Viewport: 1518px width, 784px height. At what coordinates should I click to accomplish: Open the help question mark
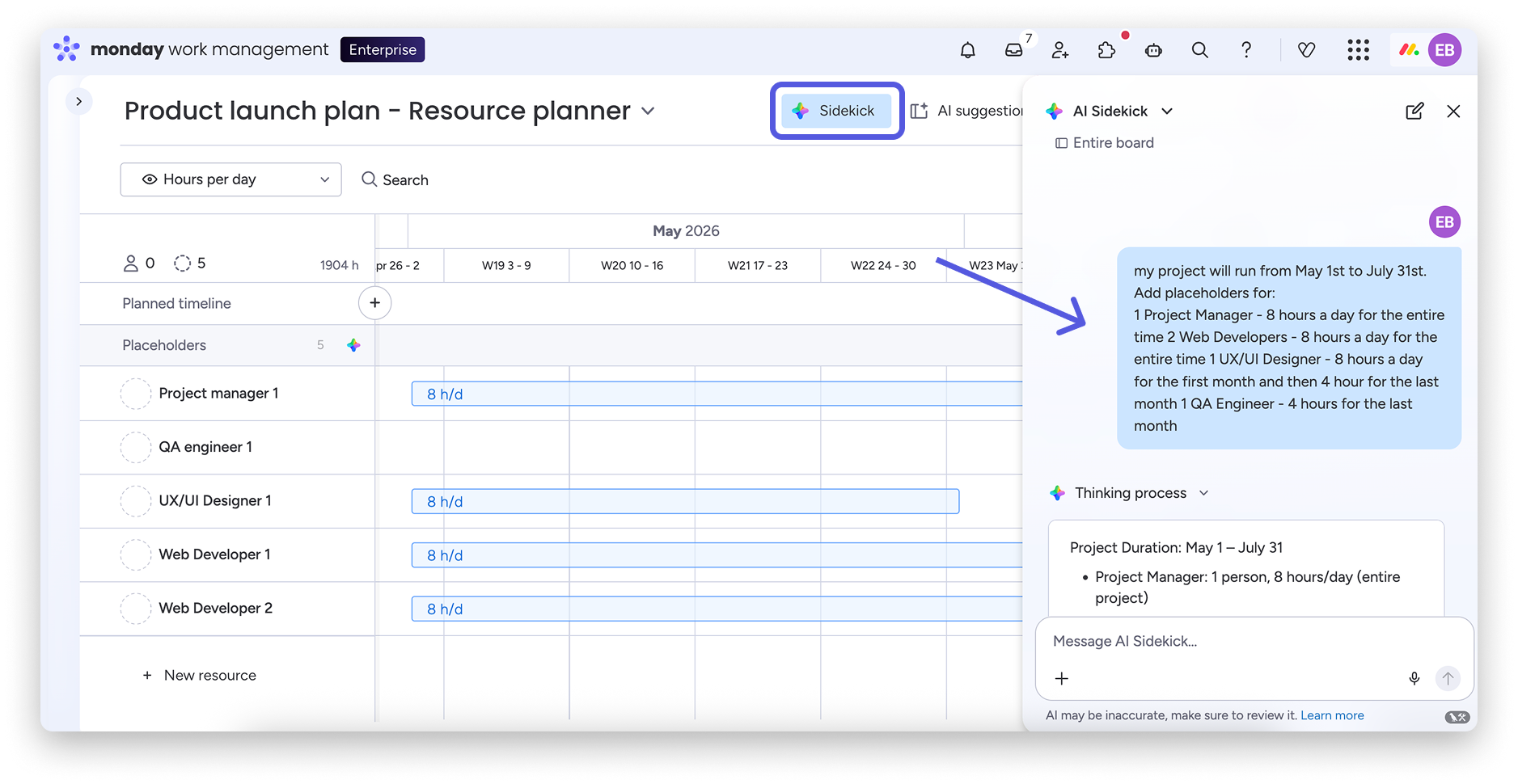click(1246, 50)
